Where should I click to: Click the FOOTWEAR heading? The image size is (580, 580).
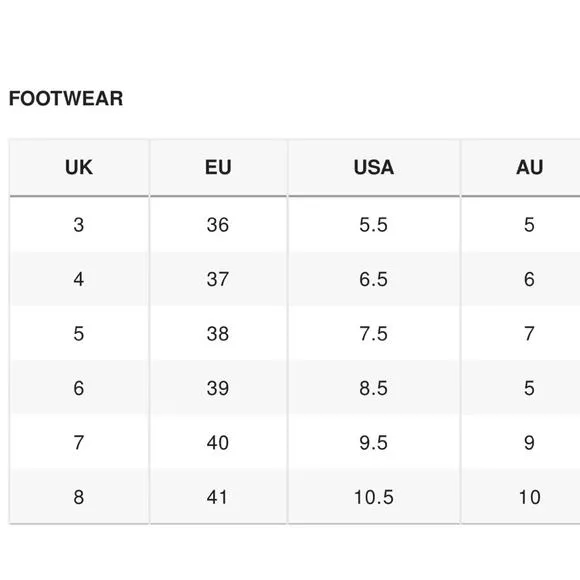pyautogui.click(x=66, y=98)
